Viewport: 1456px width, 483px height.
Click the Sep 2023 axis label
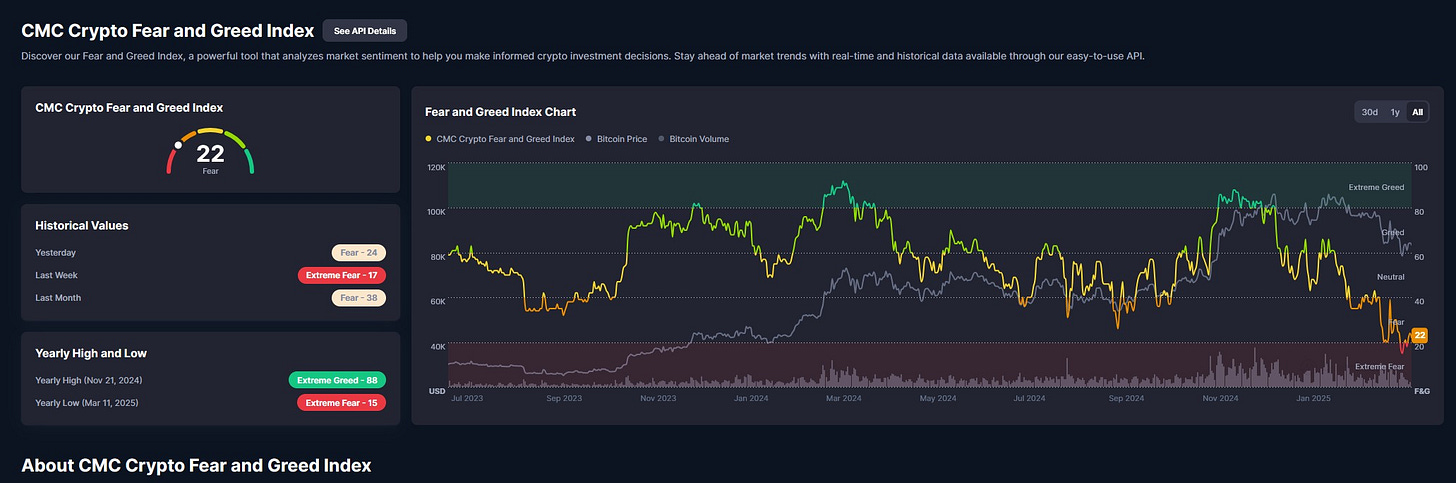click(x=565, y=398)
